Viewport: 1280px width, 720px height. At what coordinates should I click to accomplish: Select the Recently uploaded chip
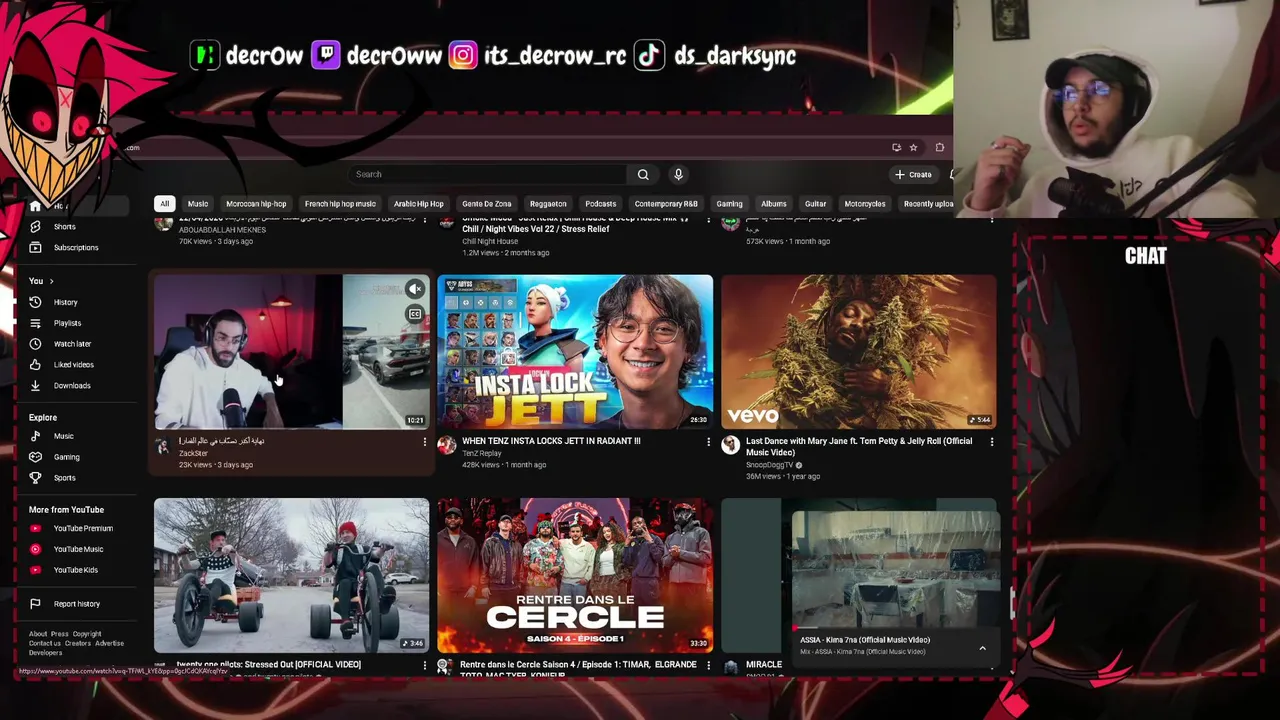[x=927, y=204]
